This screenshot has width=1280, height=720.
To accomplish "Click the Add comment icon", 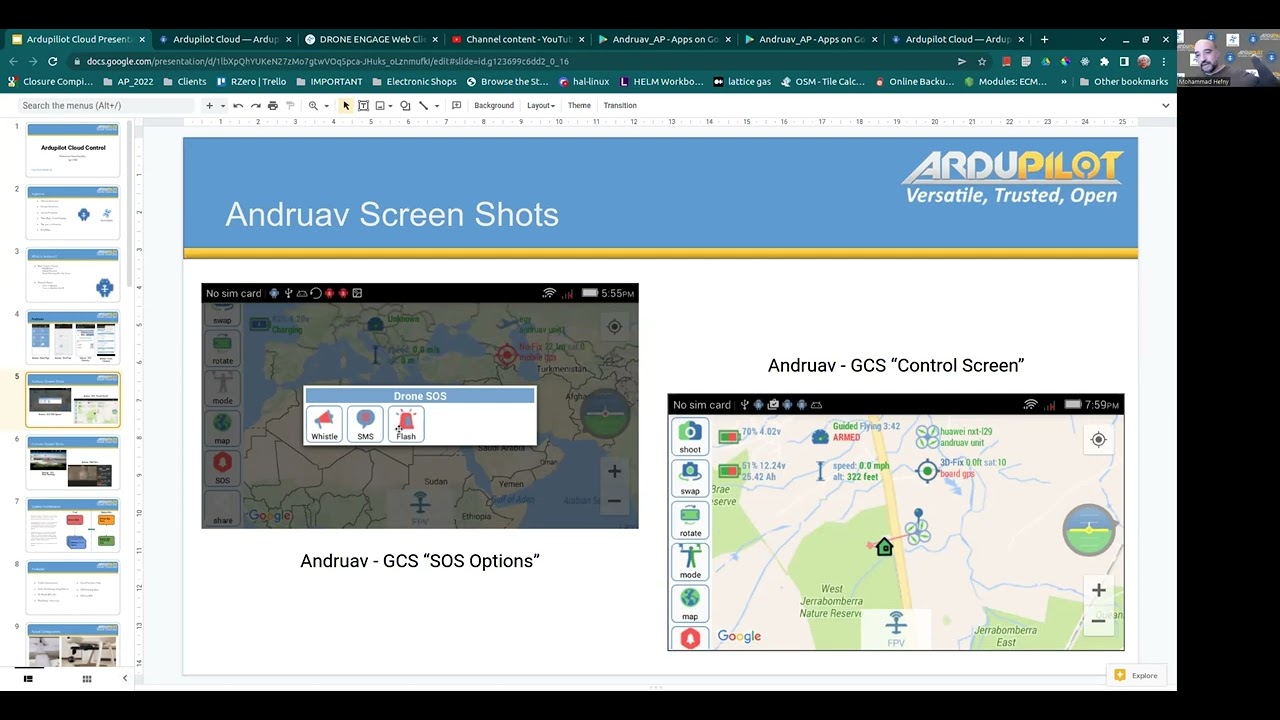I will point(456,105).
